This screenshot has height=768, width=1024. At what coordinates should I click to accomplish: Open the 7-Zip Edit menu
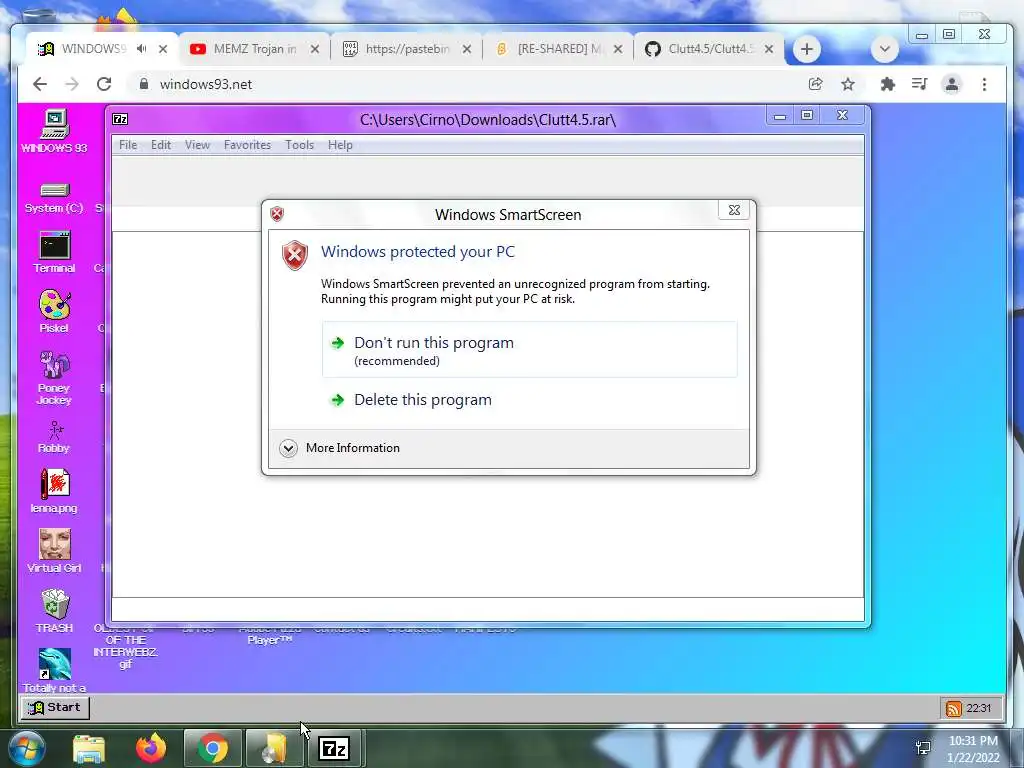(161, 145)
